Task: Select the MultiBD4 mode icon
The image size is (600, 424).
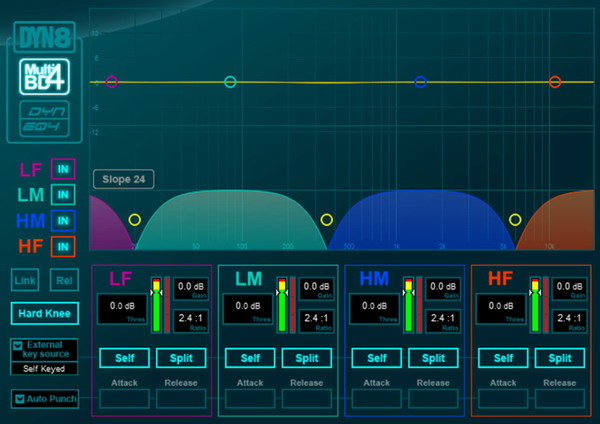Action: [42, 78]
